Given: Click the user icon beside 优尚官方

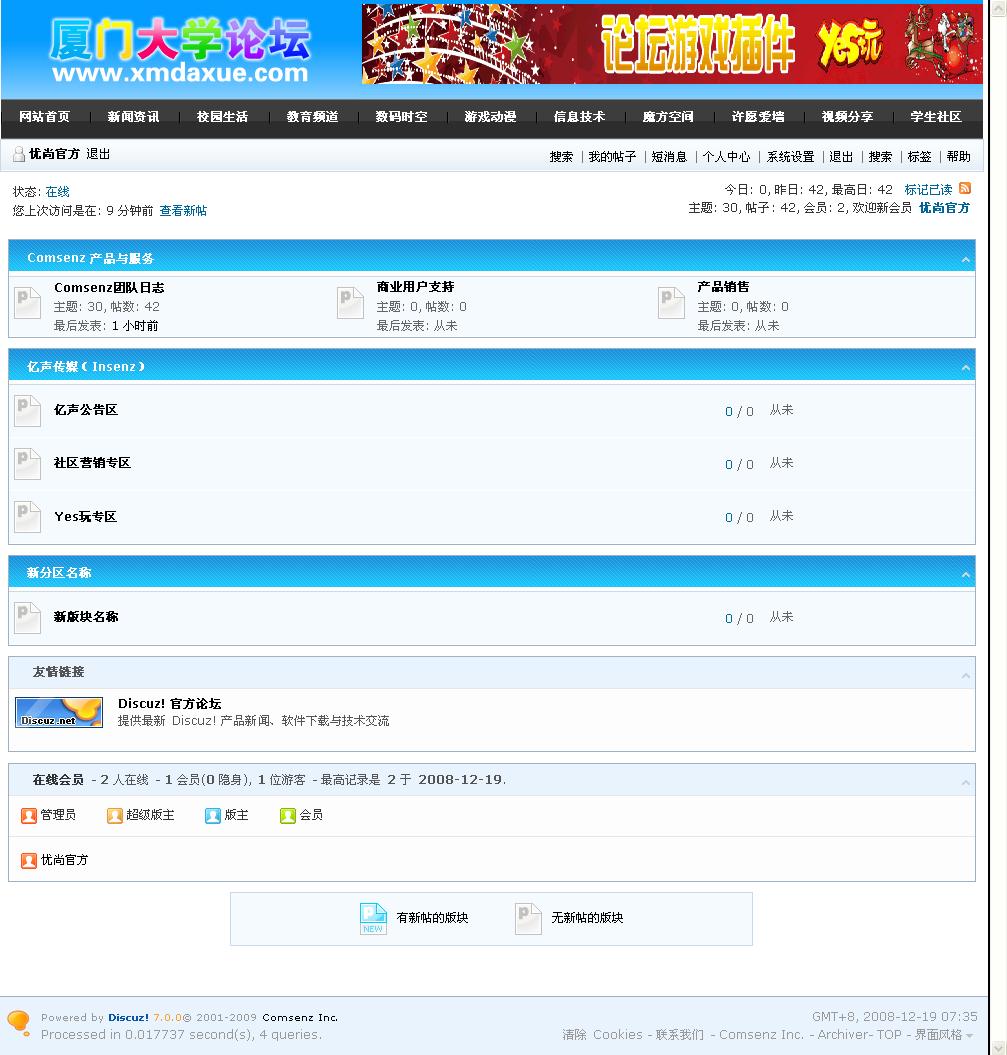Looking at the screenshot, I should (x=19, y=154).
